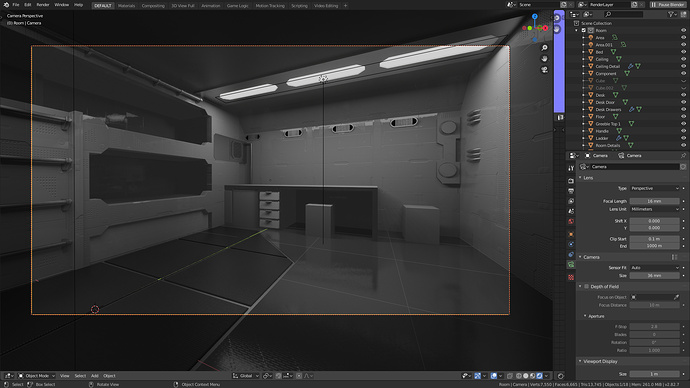Switch to the Materials workspace tab
690x388 pixels.
126,6
